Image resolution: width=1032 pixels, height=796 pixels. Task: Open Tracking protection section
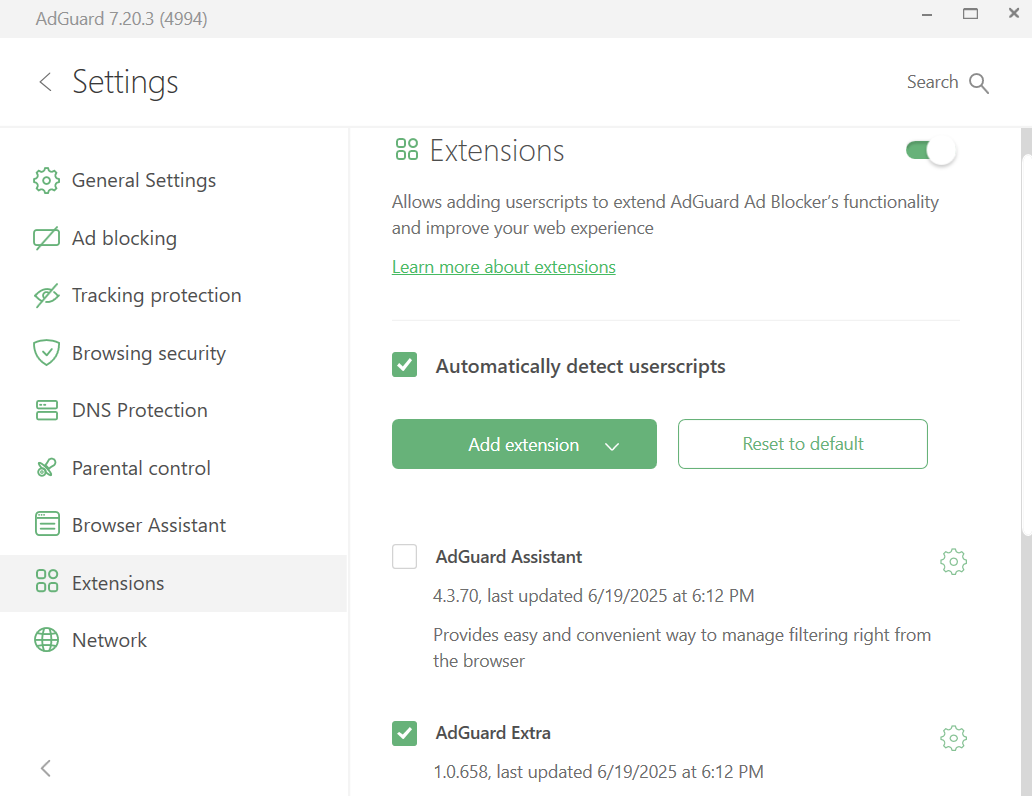[174, 296]
